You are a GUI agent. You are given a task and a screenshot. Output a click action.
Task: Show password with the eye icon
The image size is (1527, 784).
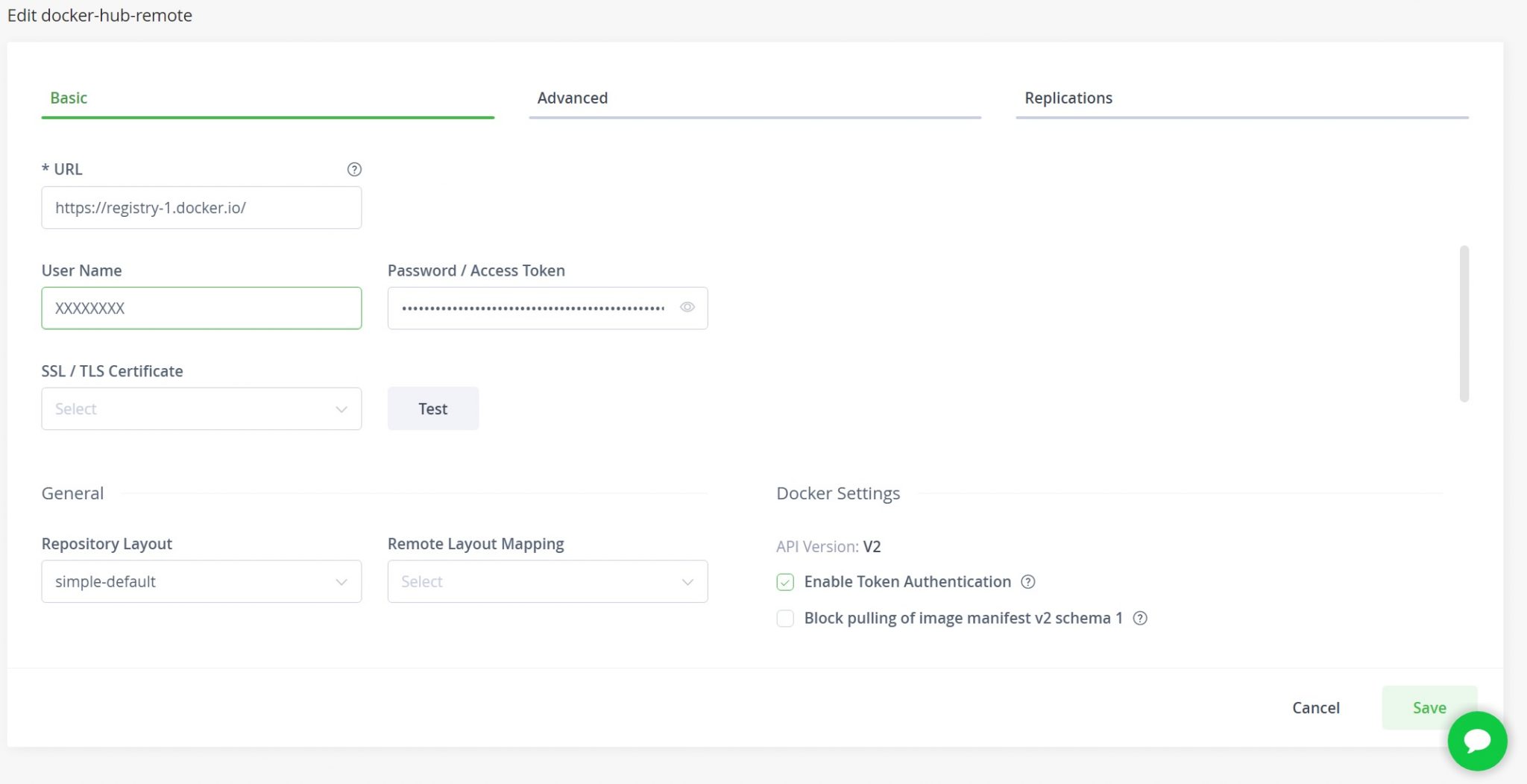pyautogui.click(x=687, y=307)
